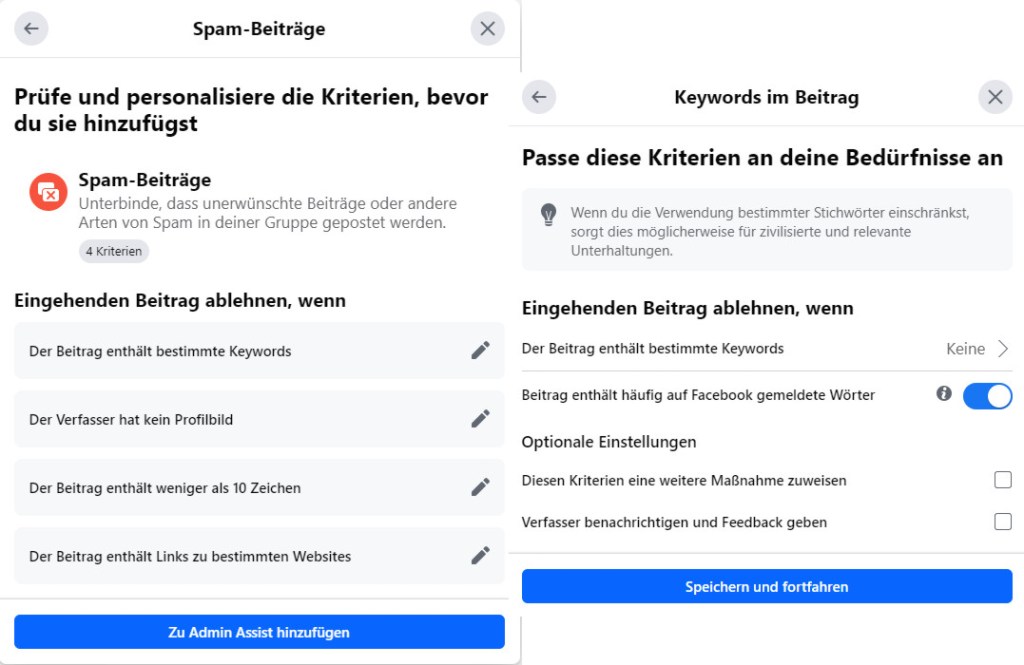Click the red Spam-Beiträge icon
This screenshot has height=665, width=1024.
[48, 191]
